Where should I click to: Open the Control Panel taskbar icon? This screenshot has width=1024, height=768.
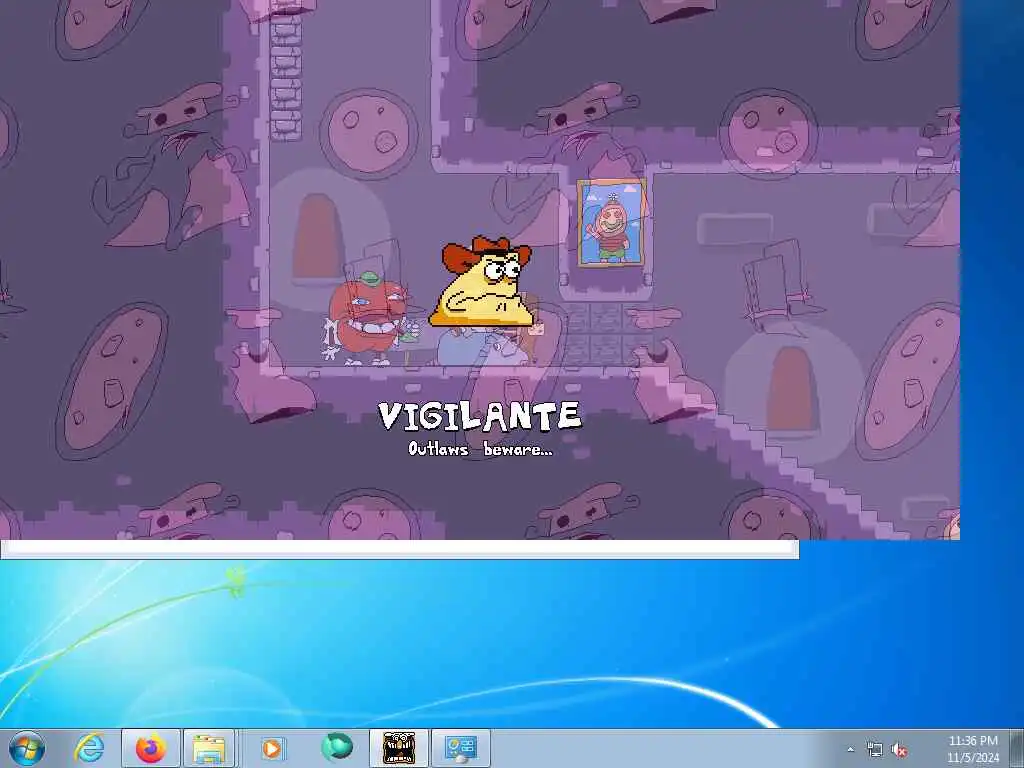tap(461, 748)
